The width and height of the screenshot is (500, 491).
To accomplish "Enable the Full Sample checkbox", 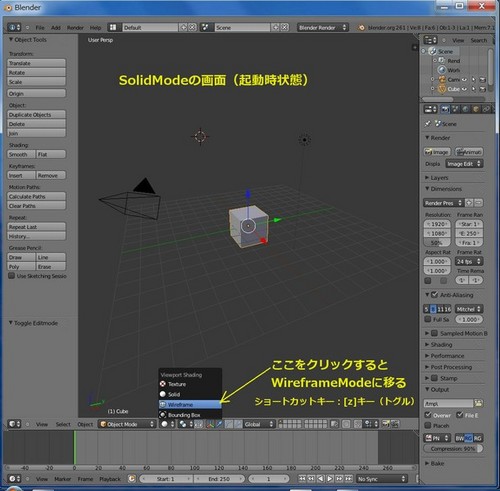I will pyautogui.click(x=428, y=319).
